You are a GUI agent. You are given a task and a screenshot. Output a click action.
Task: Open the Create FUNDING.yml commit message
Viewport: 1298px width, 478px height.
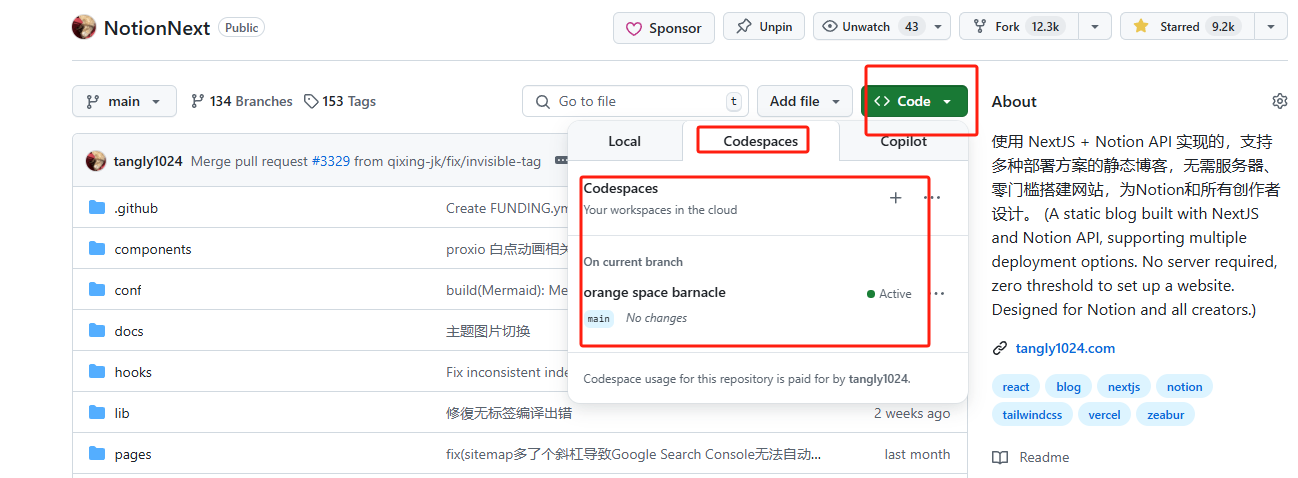coord(506,208)
